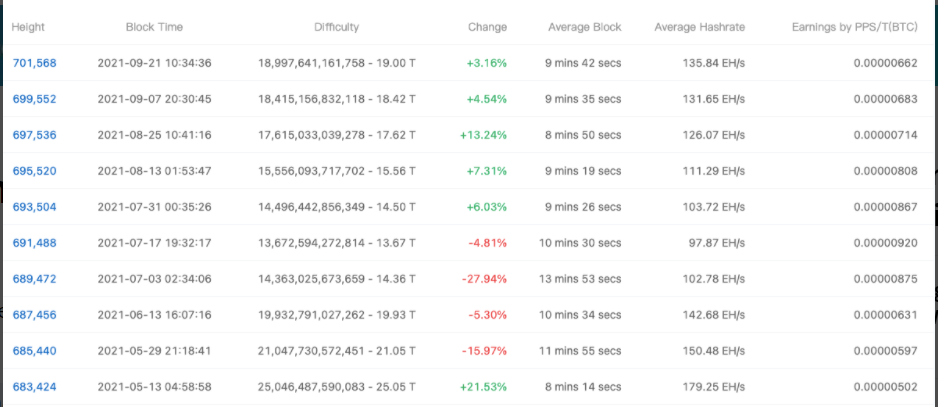Click block height 687,456
The height and width of the screenshot is (407, 938).
pyautogui.click(x=34, y=315)
